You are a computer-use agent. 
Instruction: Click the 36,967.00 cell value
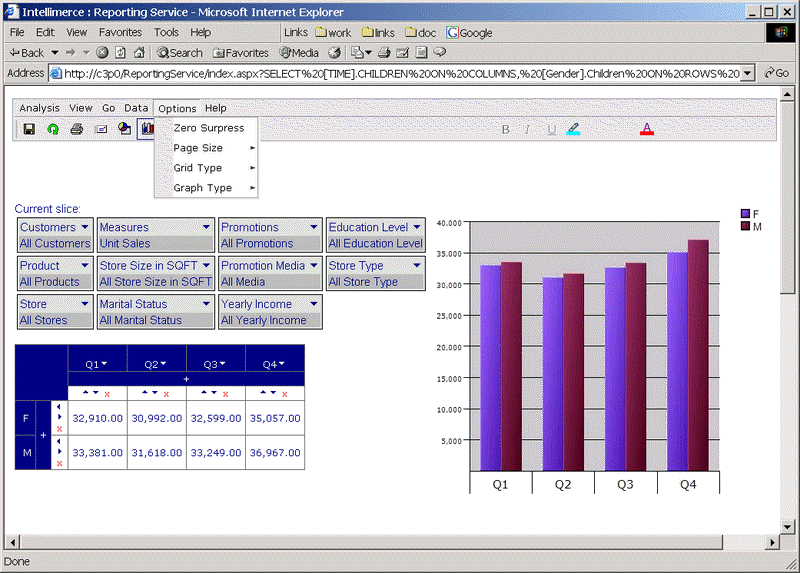point(275,453)
